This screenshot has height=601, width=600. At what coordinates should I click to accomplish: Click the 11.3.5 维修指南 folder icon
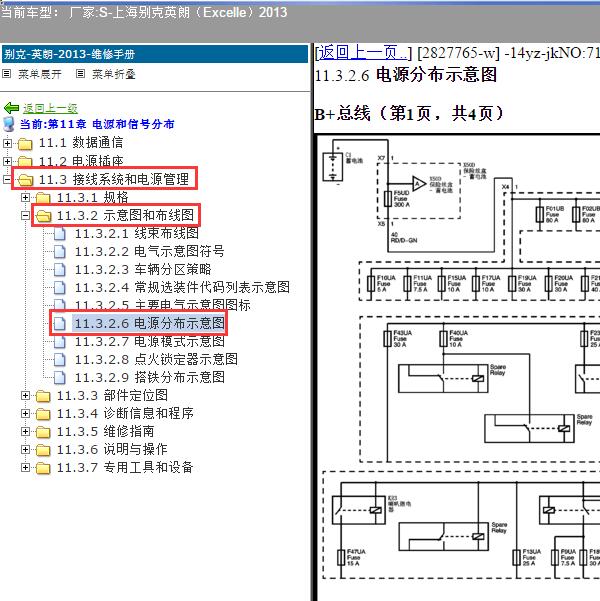(x=43, y=432)
